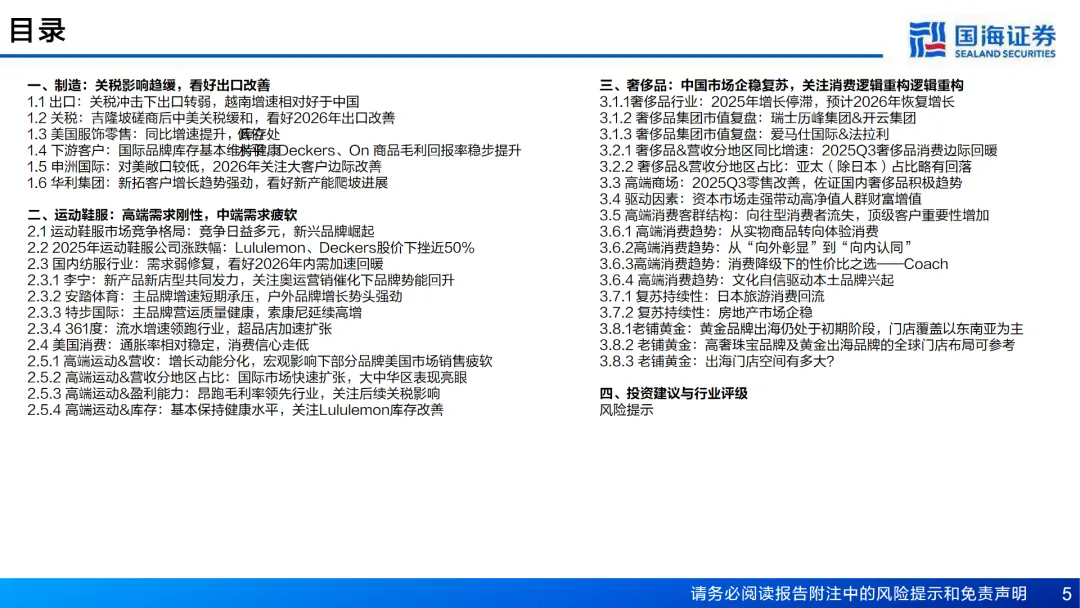Click the Sealand Securities logo

[x=982, y=40]
